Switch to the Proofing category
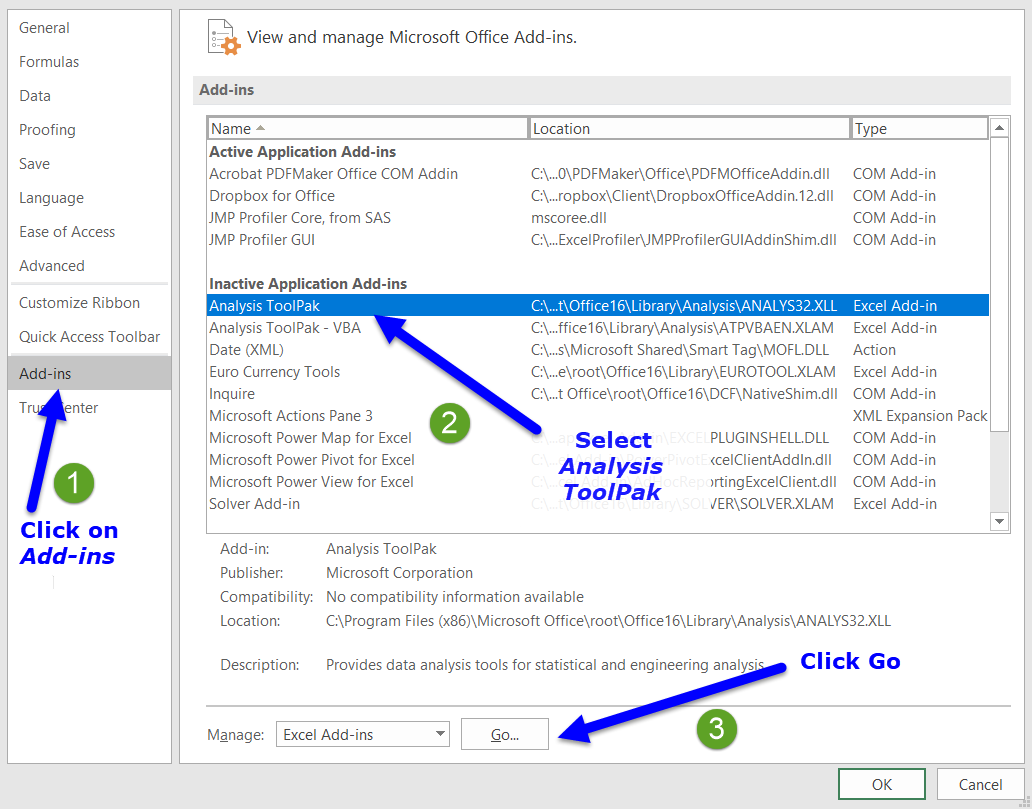 coord(47,130)
